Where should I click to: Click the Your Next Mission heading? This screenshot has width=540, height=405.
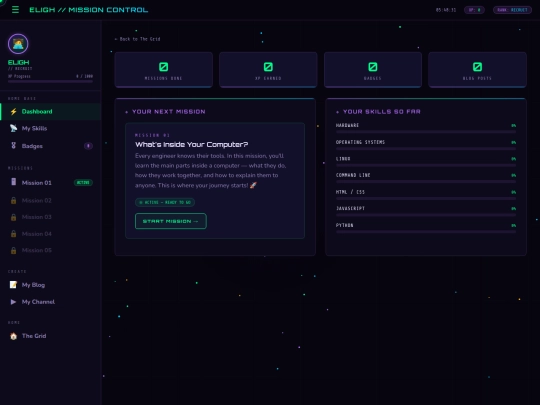pyautogui.click(x=168, y=112)
